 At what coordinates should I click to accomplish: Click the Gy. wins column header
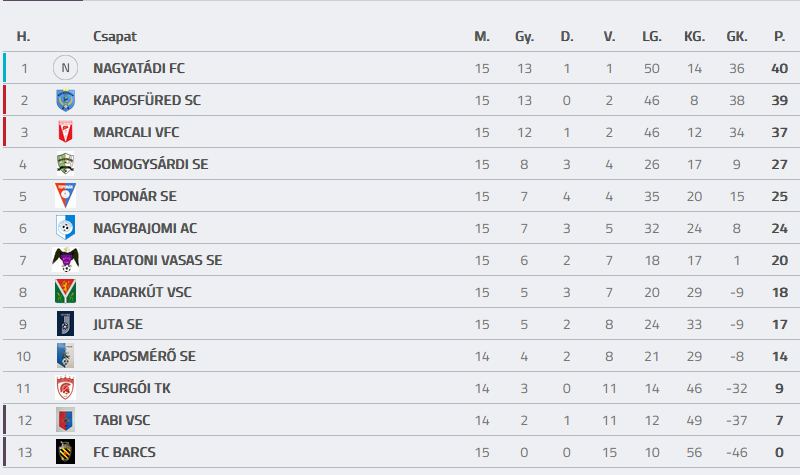tap(524, 37)
